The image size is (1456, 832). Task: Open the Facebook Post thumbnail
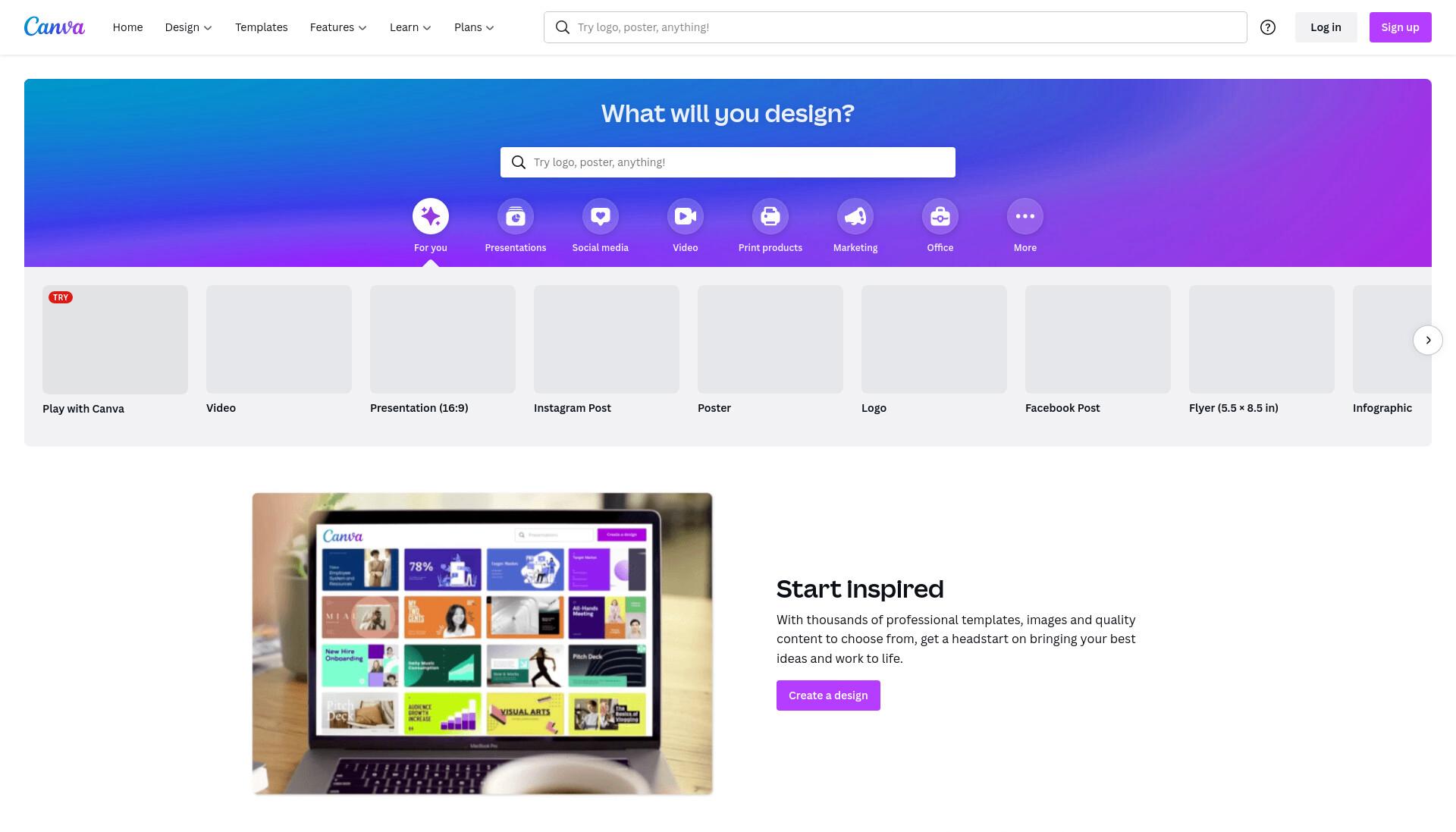1098,339
